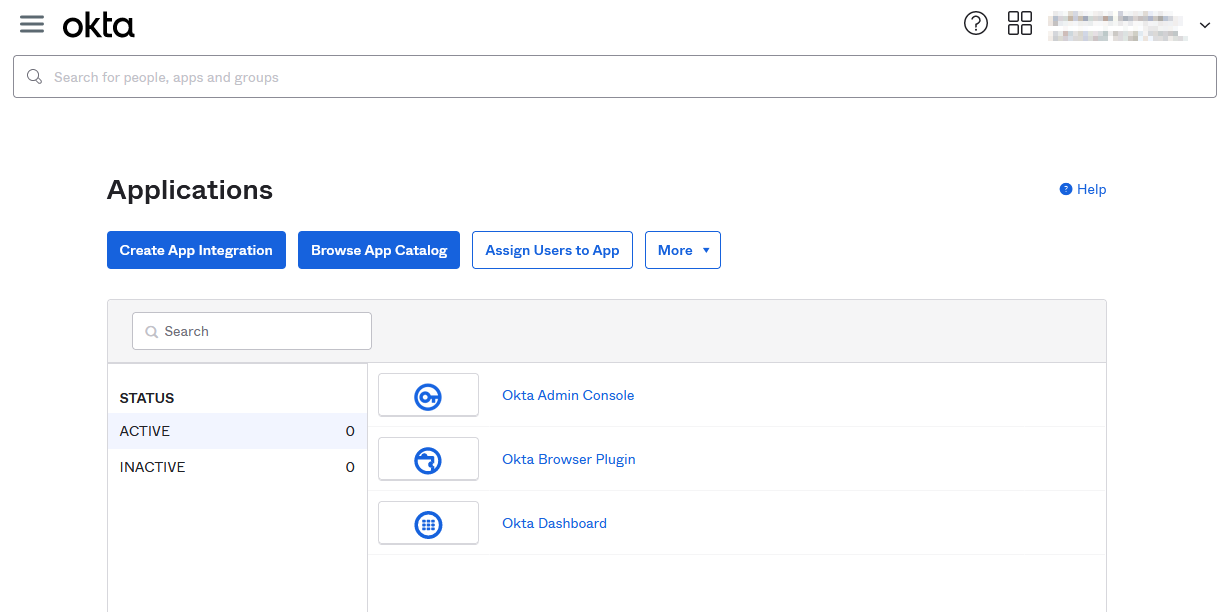Image resolution: width=1222 pixels, height=612 pixels.
Task: Open the navigation hamburger menu icon
Action: [x=31, y=24]
